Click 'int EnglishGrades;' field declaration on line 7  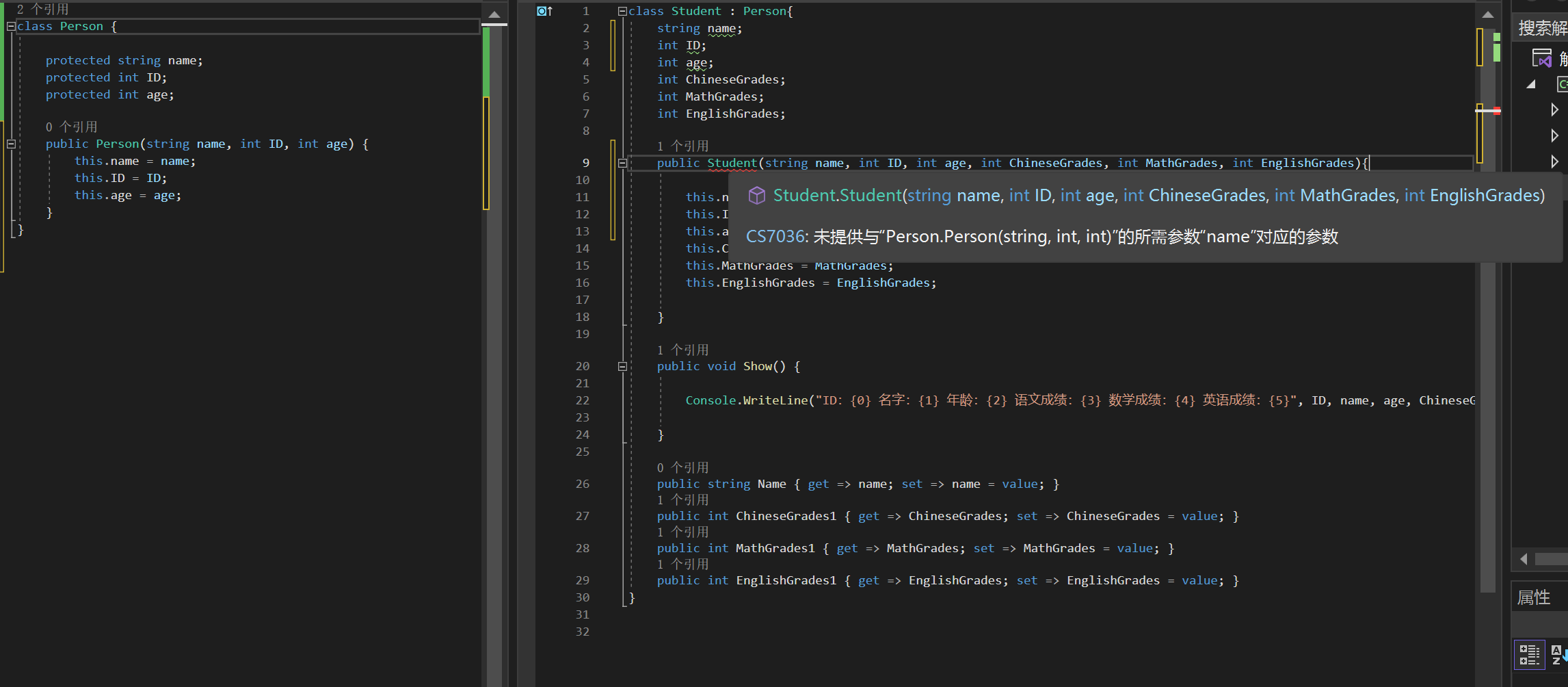(x=721, y=114)
